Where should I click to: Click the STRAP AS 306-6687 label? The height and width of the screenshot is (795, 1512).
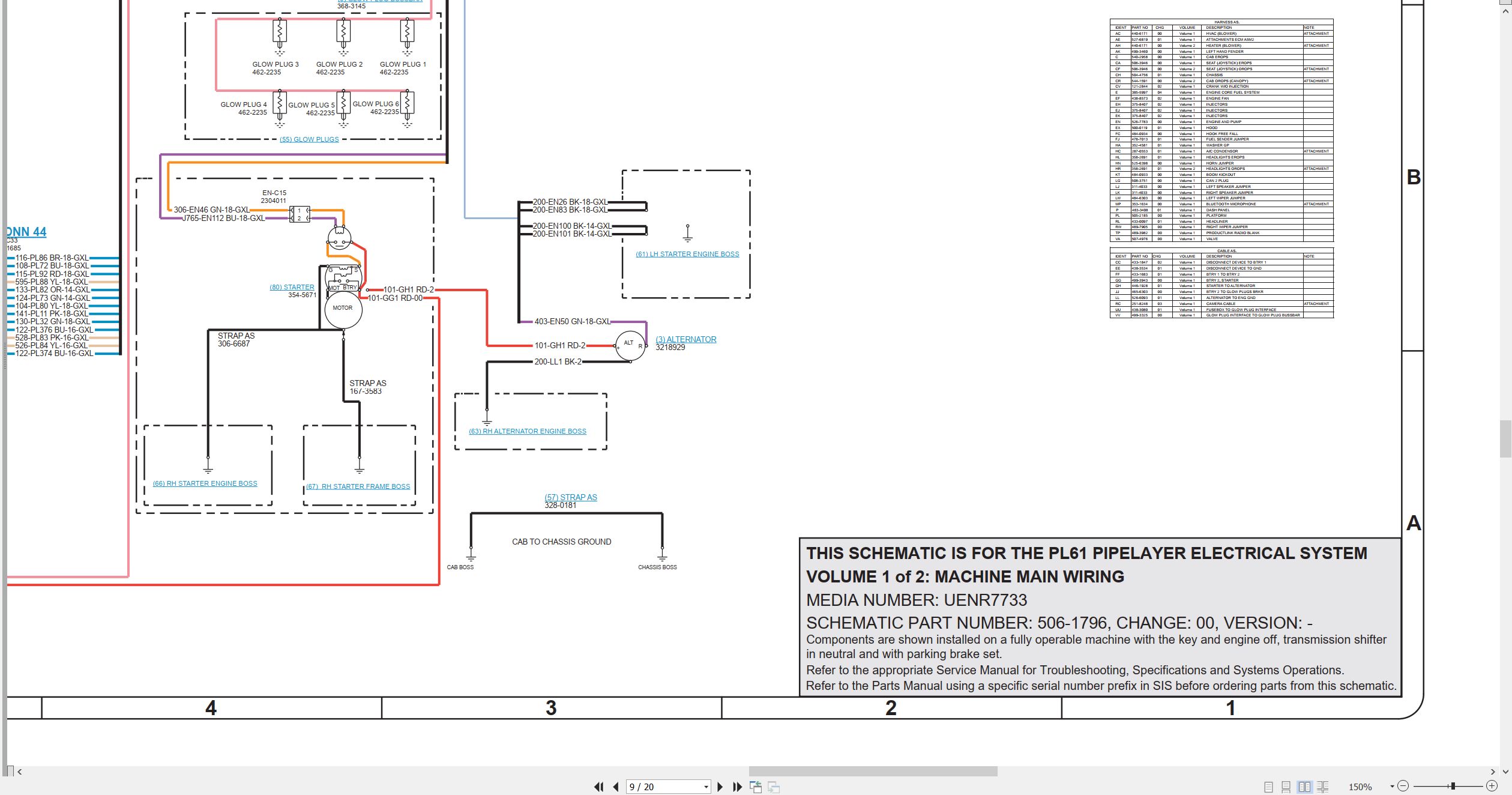point(236,340)
